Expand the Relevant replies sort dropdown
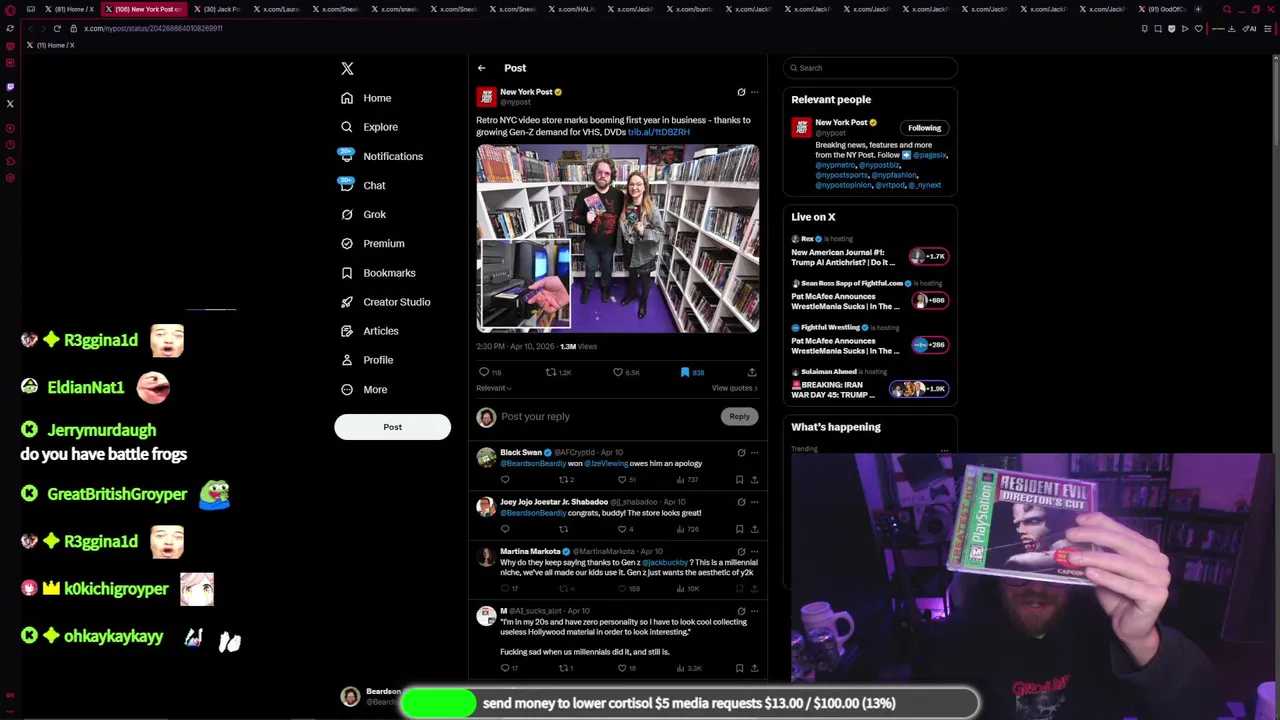 [493, 388]
